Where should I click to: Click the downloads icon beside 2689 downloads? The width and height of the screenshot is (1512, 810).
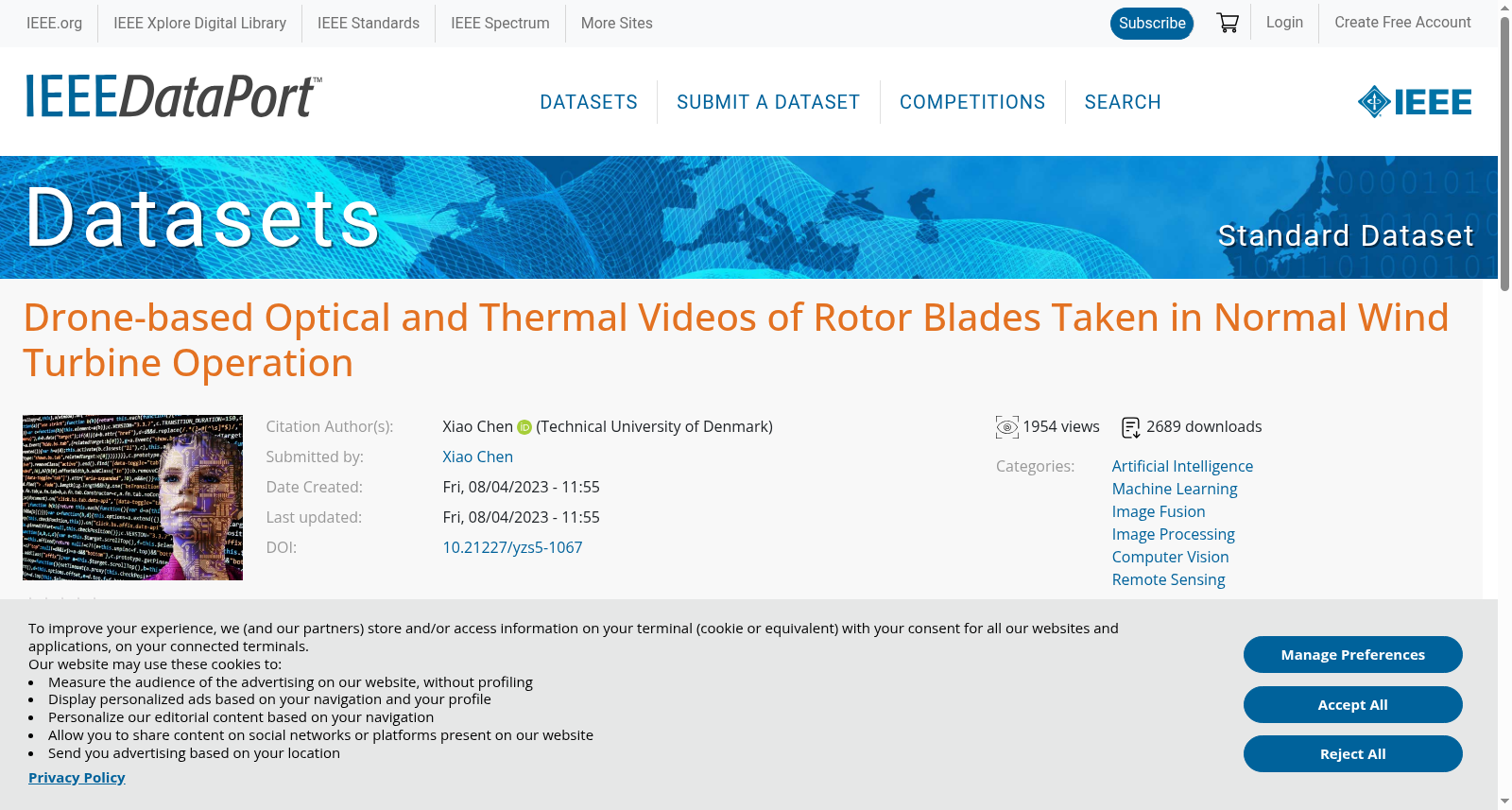coord(1130,427)
